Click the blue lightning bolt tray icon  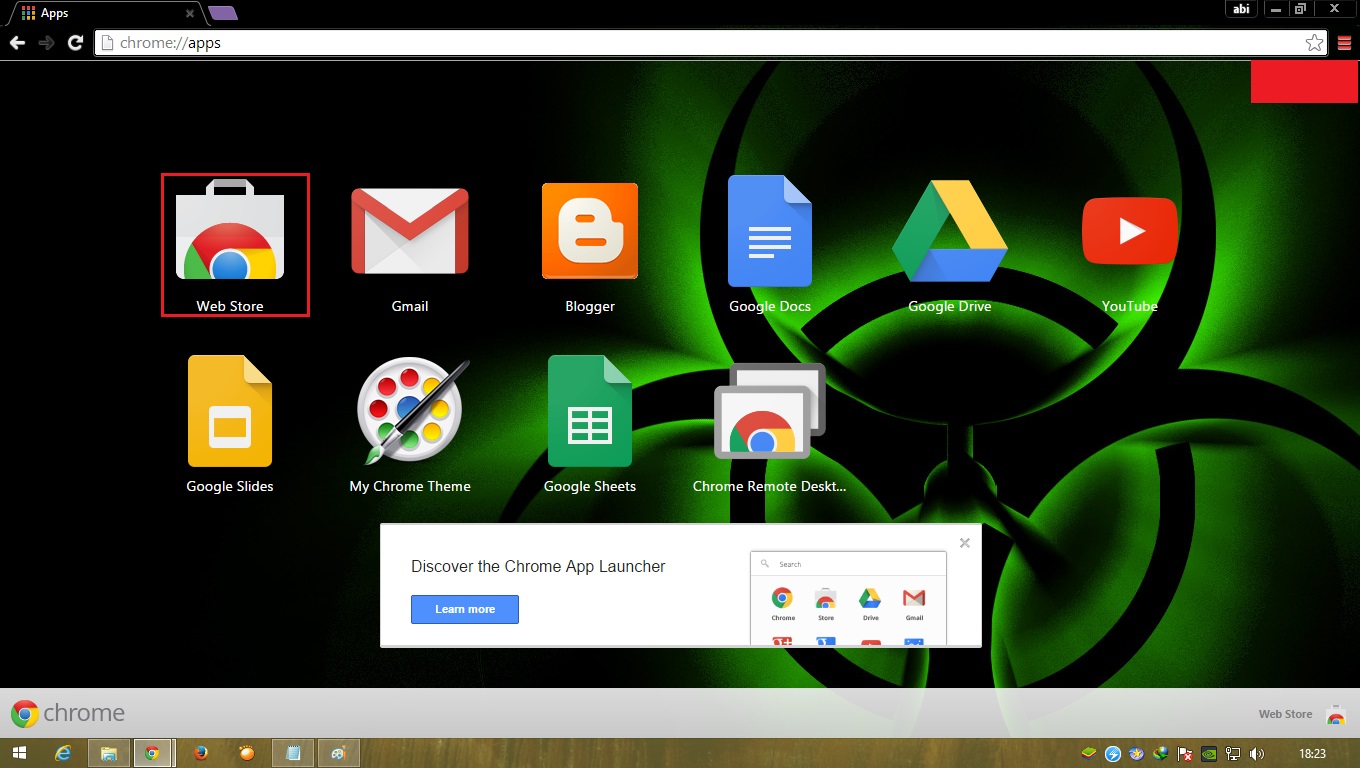pyautogui.click(x=1113, y=754)
